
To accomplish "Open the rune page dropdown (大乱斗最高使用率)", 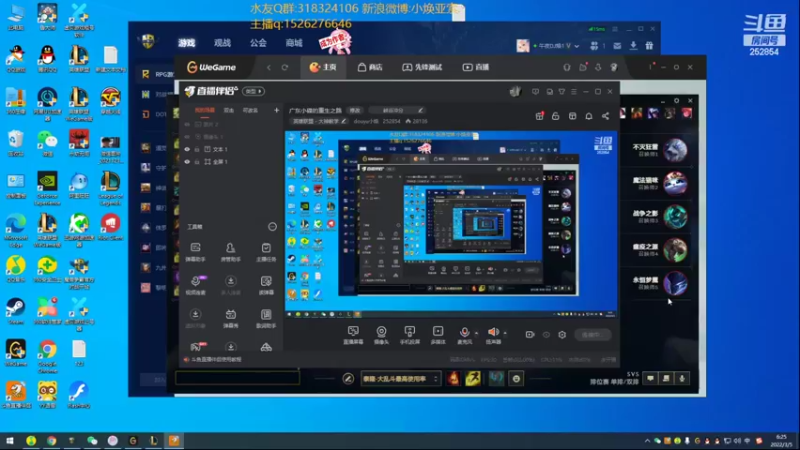I will 400,379.
